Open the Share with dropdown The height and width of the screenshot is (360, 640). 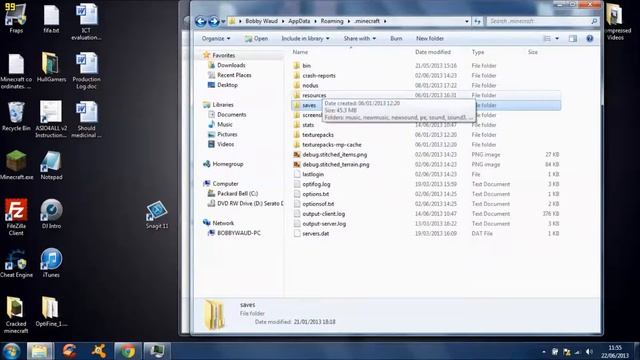click(360, 38)
